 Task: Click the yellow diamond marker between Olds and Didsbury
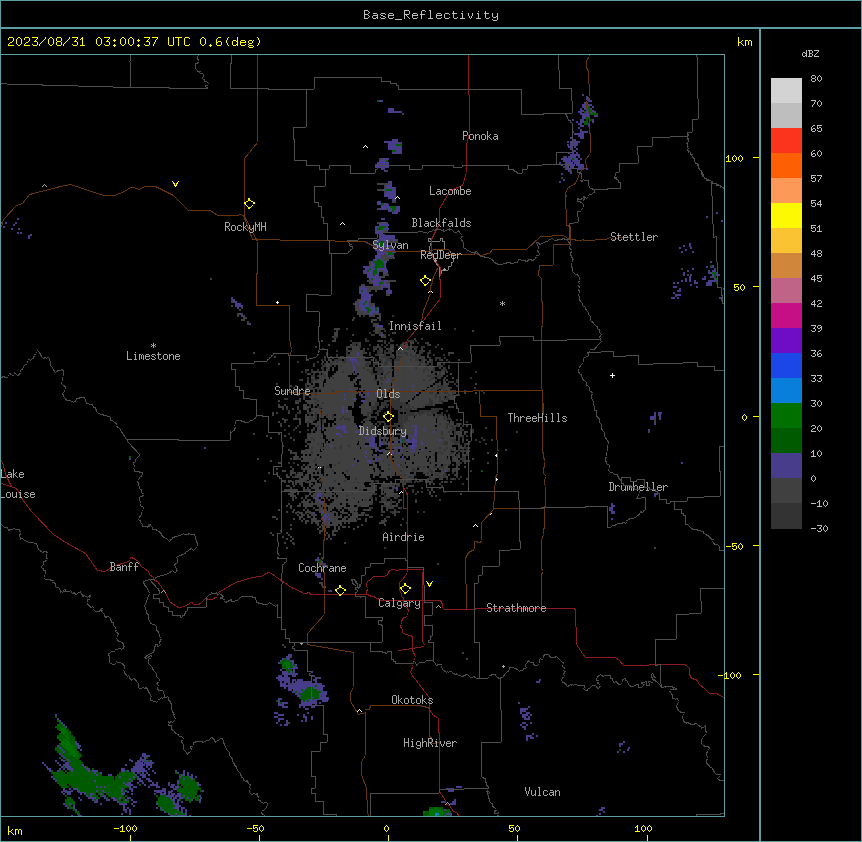(388, 417)
